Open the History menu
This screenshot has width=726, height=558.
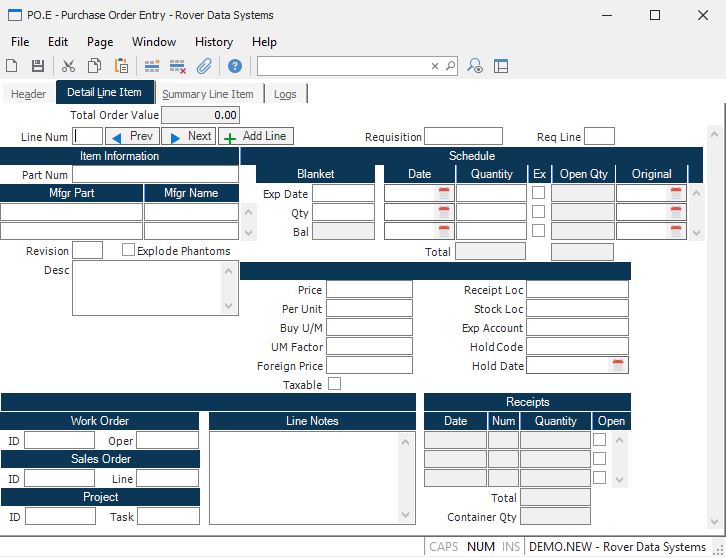pos(213,42)
